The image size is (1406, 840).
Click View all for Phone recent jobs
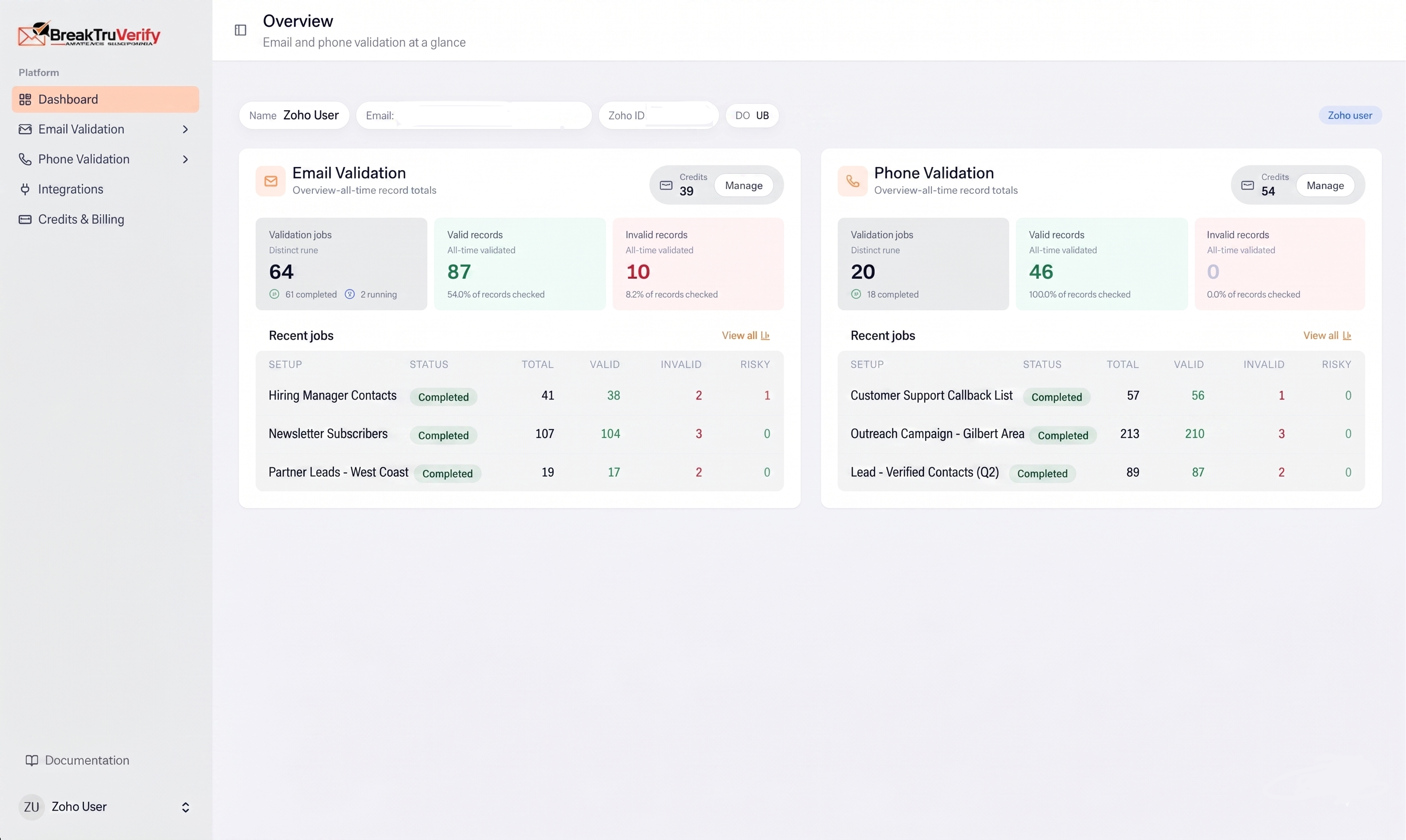(x=1327, y=335)
